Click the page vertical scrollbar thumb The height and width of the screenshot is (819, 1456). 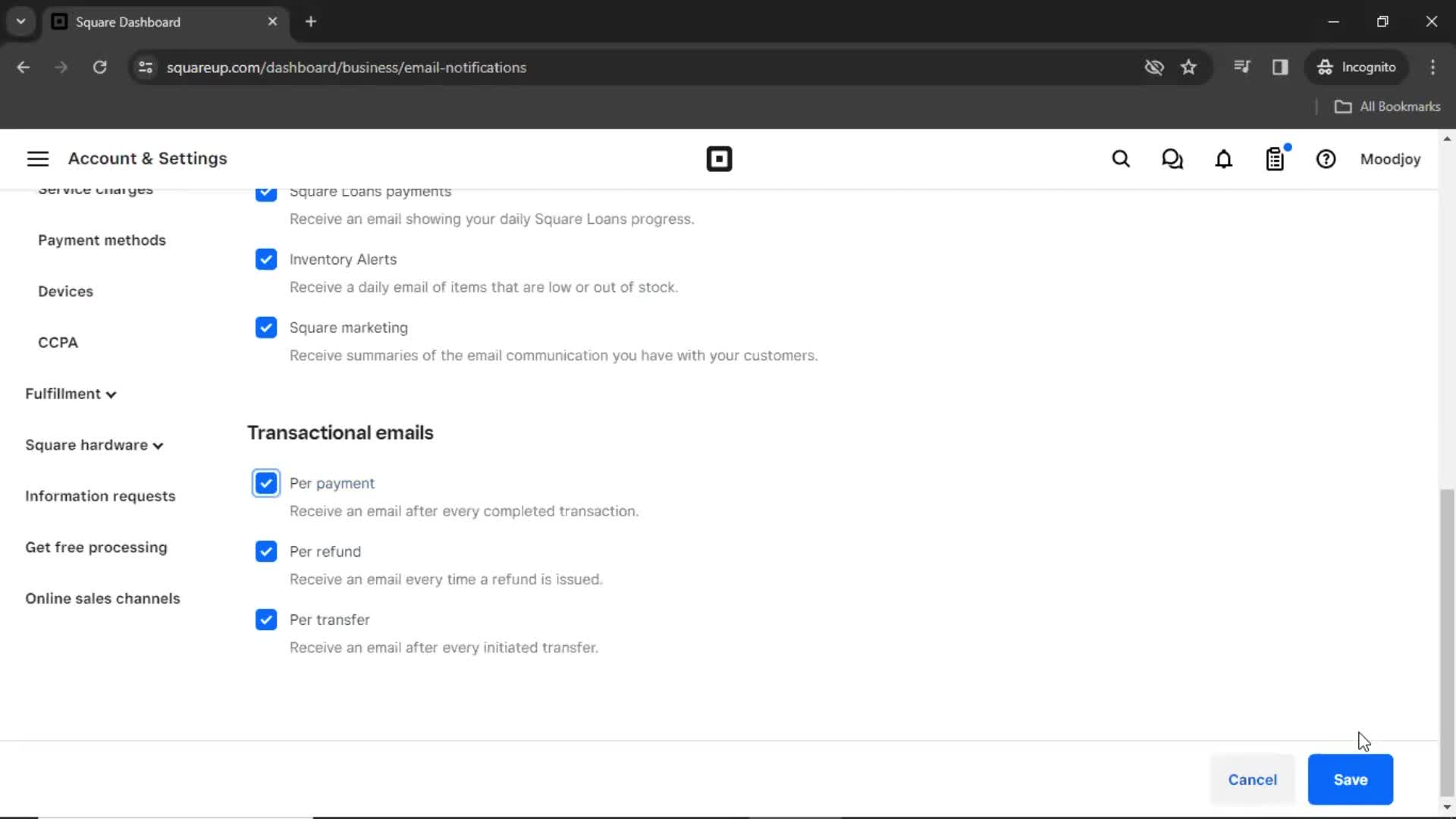pyautogui.click(x=1447, y=642)
